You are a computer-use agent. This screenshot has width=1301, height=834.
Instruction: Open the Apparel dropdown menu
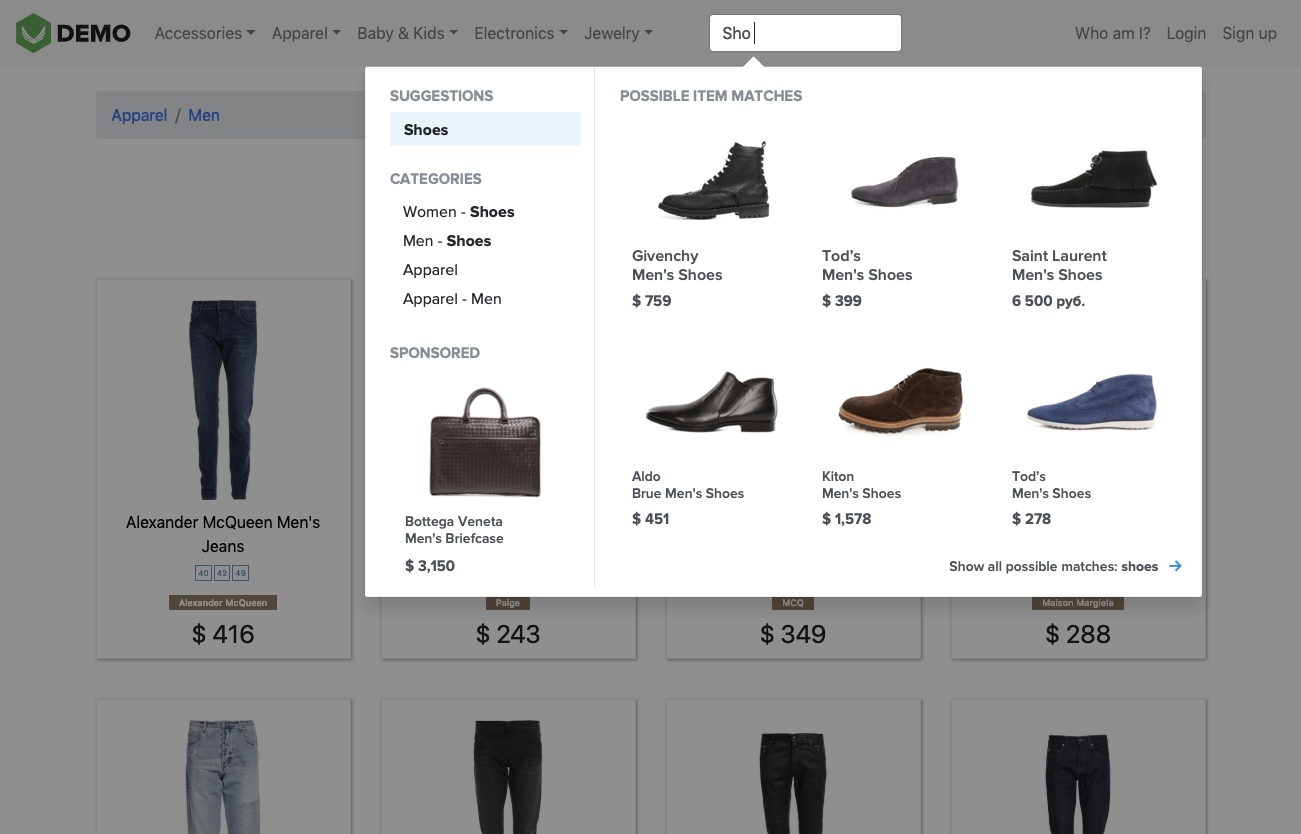[306, 33]
